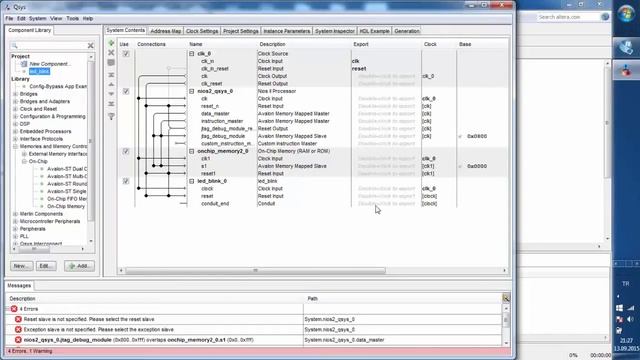Expand the Embedded Processors library category
640x360 pixels.
coord(16,131)
